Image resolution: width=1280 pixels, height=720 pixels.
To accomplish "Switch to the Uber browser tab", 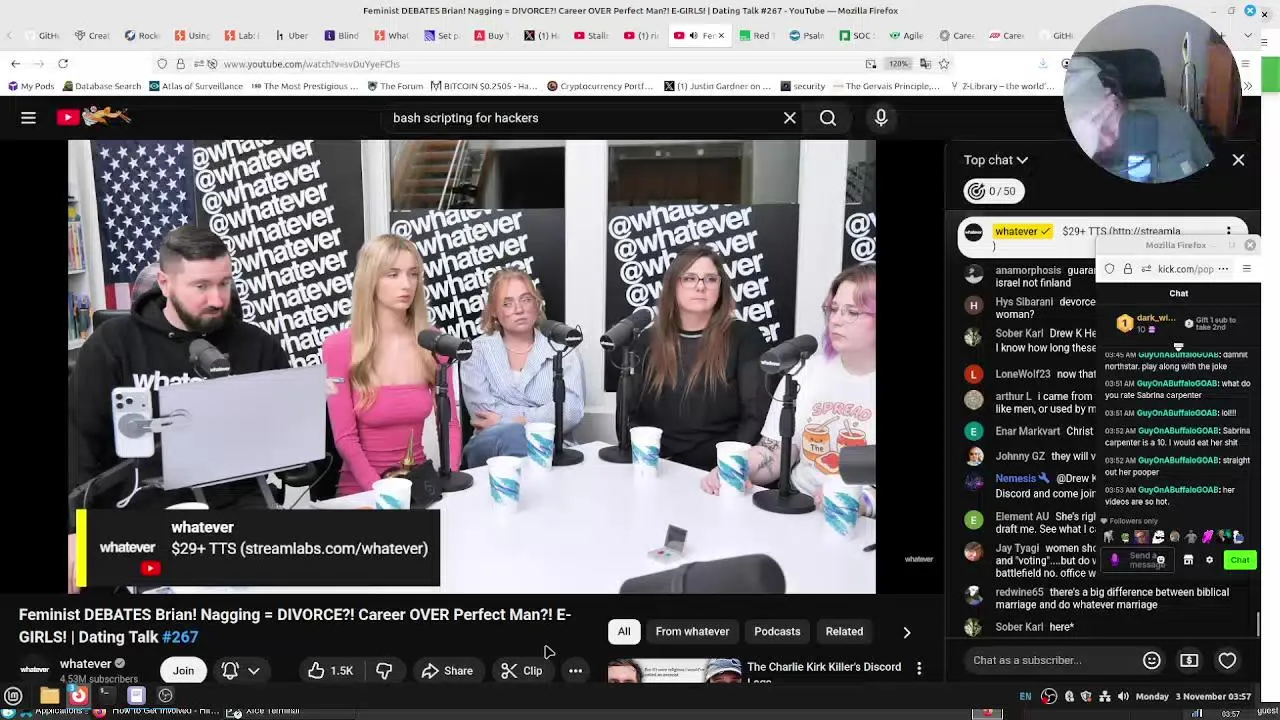I will coord(291,36).
